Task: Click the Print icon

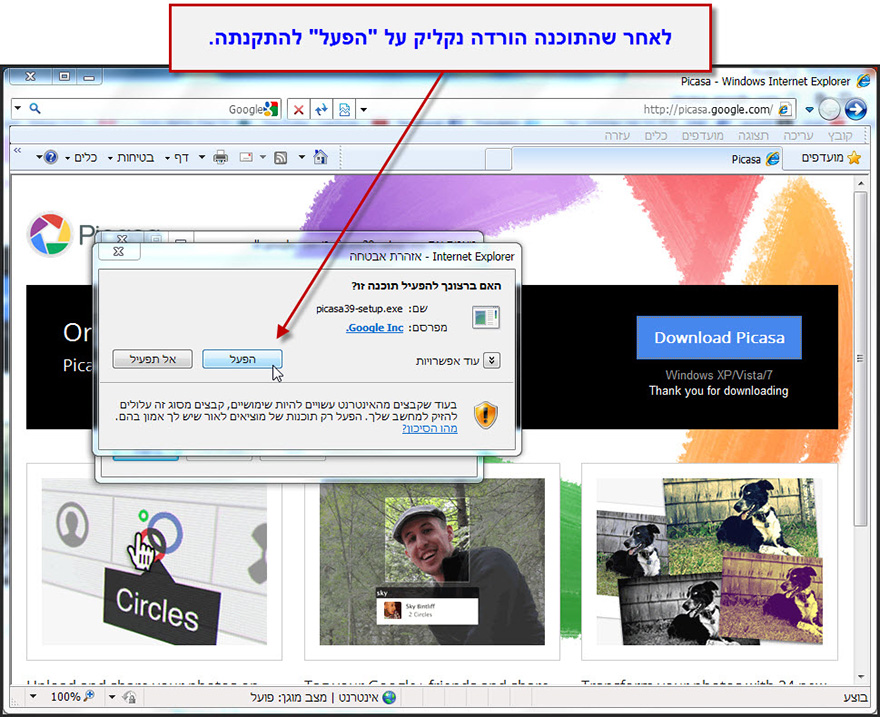Action: (221, 158)
